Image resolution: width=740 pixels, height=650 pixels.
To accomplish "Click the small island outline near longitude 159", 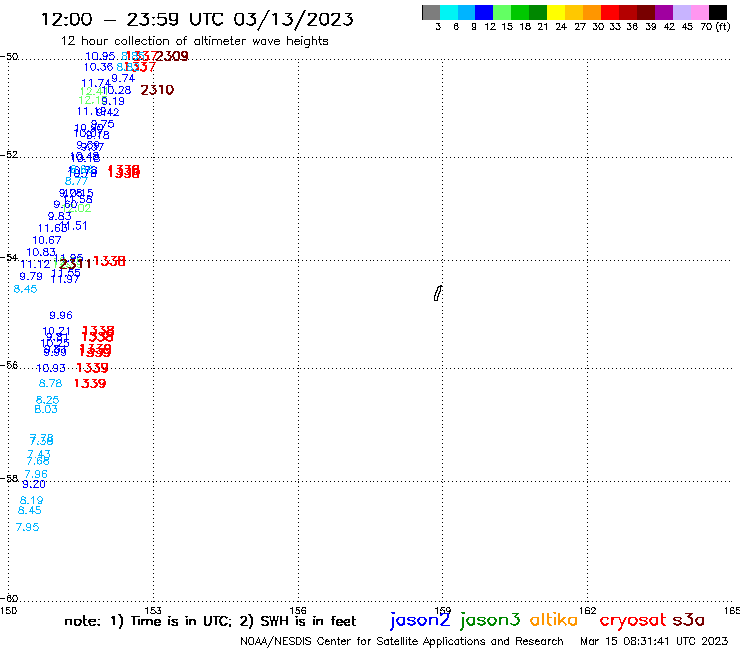I will point(438,293).
